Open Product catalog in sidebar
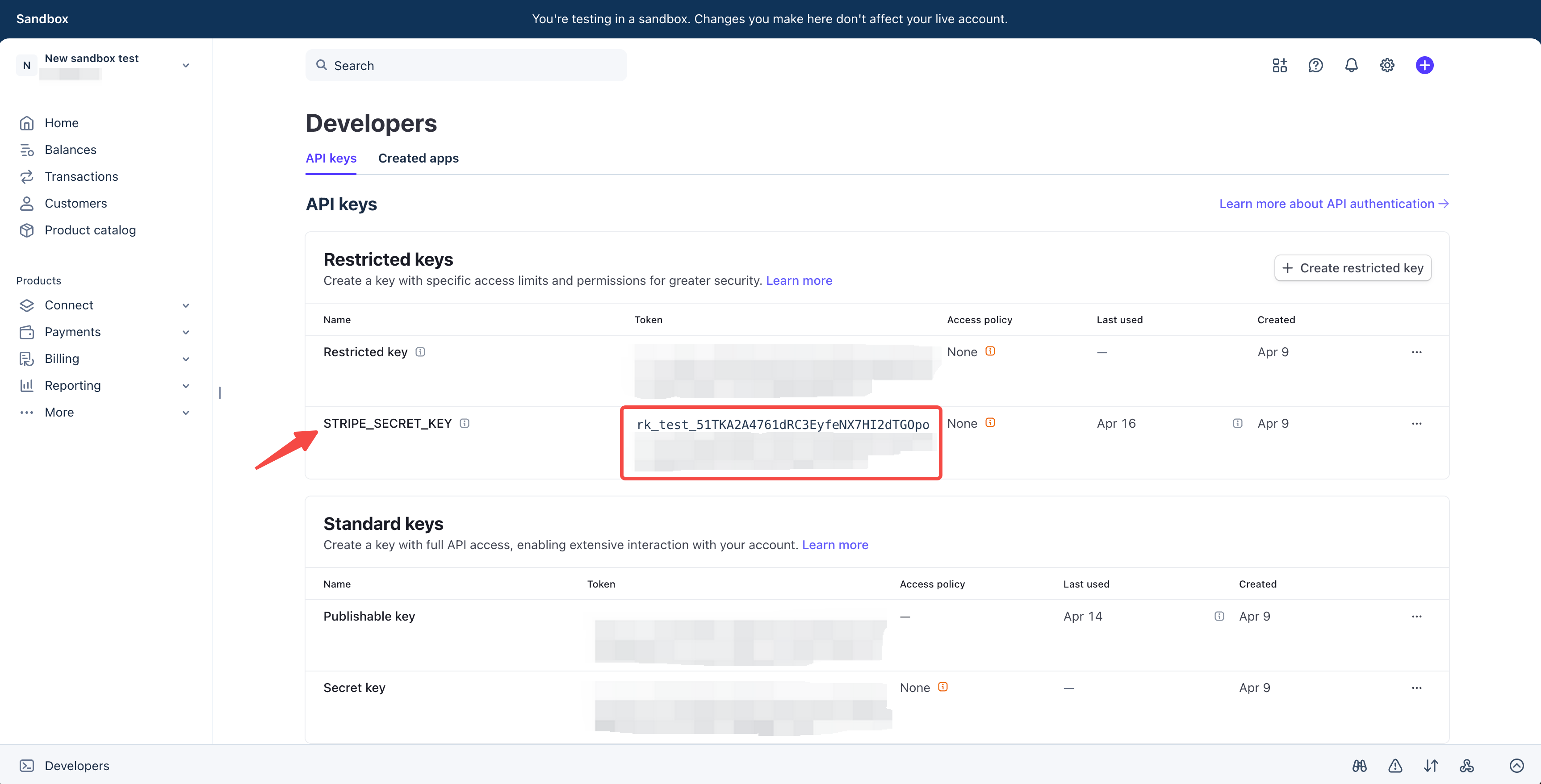Viewport: 1541px width, 784px height. coord(90,230)
